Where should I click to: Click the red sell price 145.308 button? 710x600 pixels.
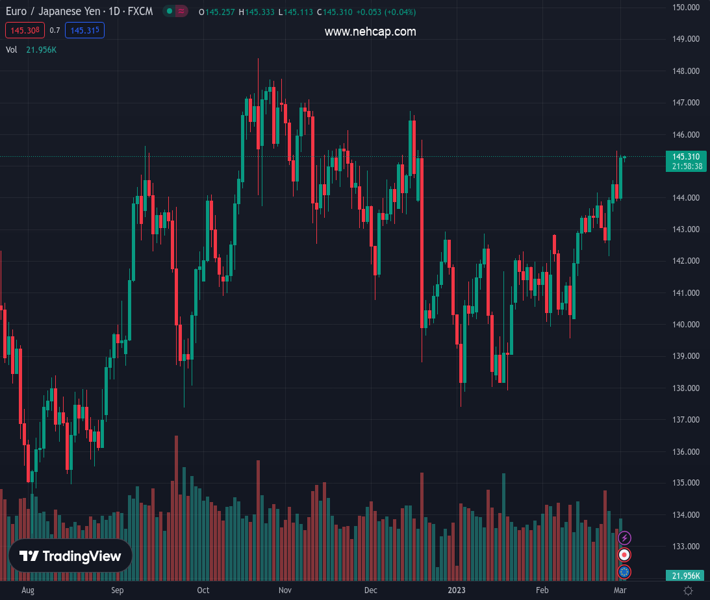click(x=24, y=31)
